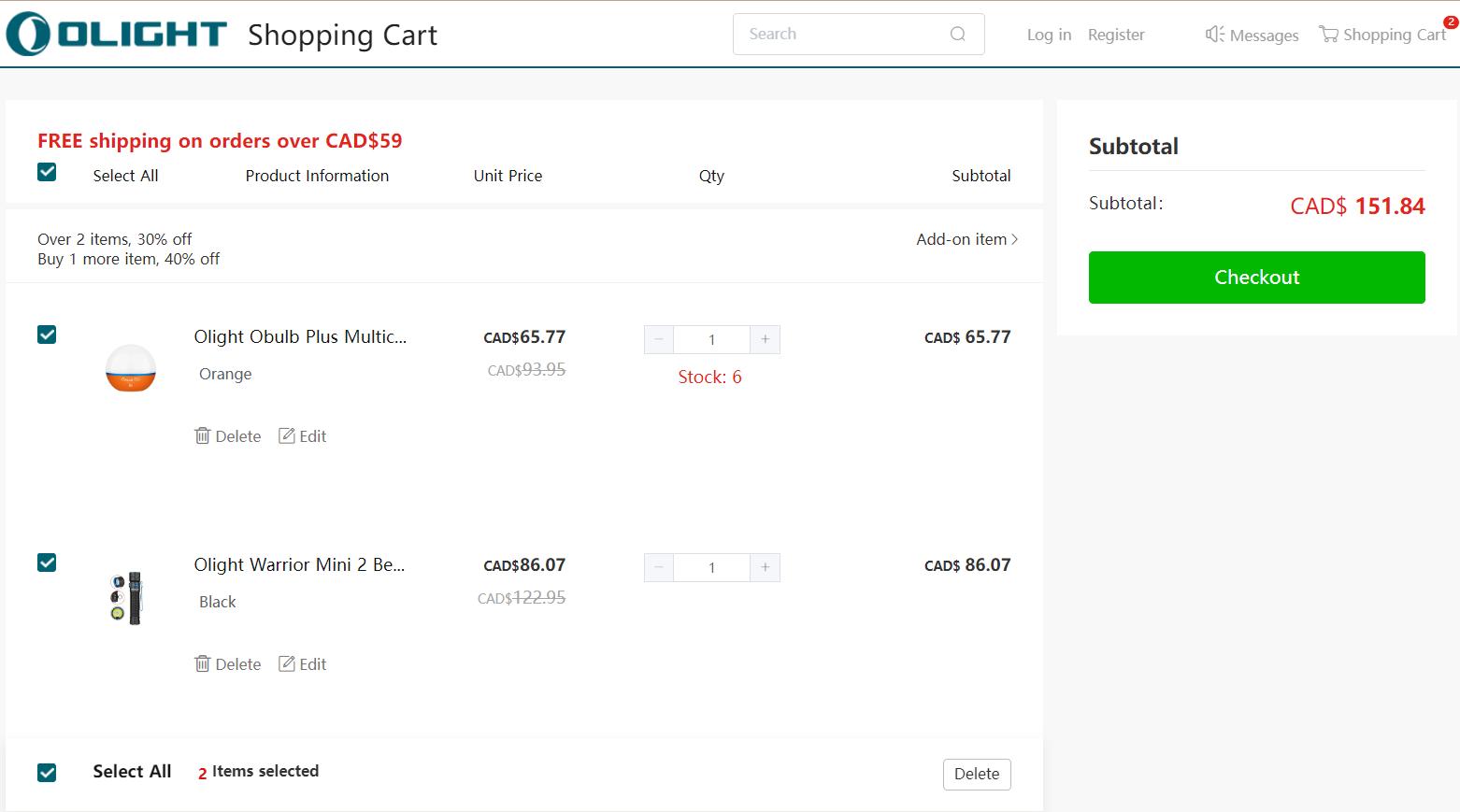Open the Shopping Cart icon in header
Viewport: 1460px width, 812px height.
point(1328,35)
